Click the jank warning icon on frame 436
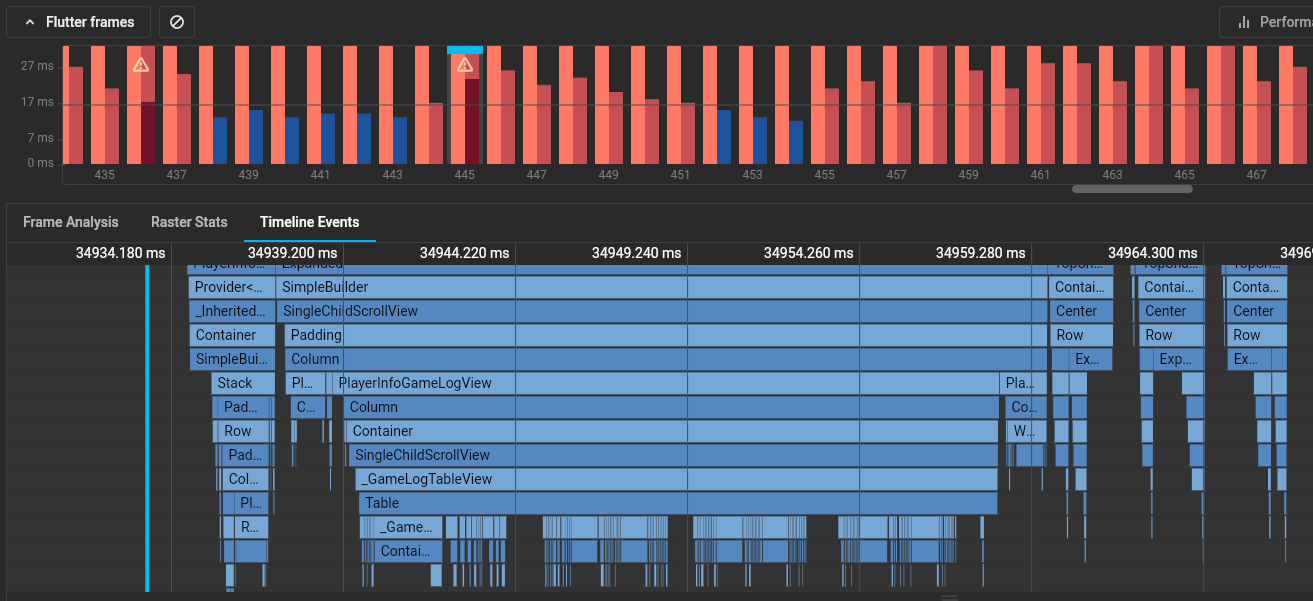Image resolution: width=1313 pixels, height=601 pixels. (x=141, y=65)
